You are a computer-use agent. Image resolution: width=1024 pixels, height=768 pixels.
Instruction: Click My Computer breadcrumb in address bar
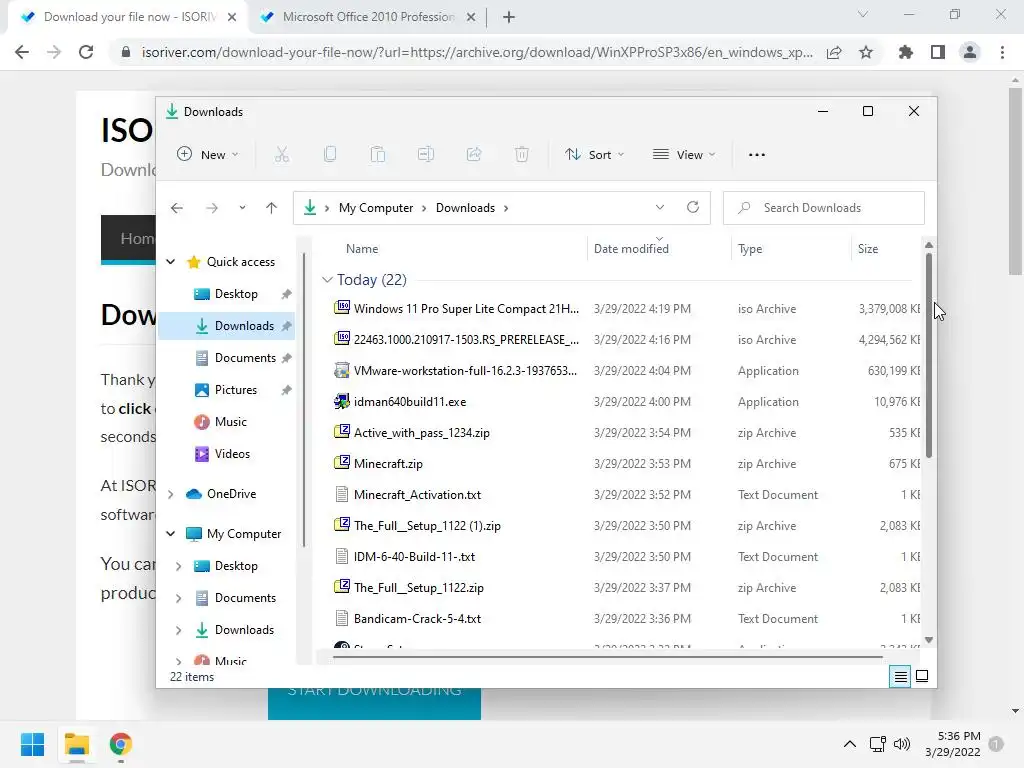point(376,208)
